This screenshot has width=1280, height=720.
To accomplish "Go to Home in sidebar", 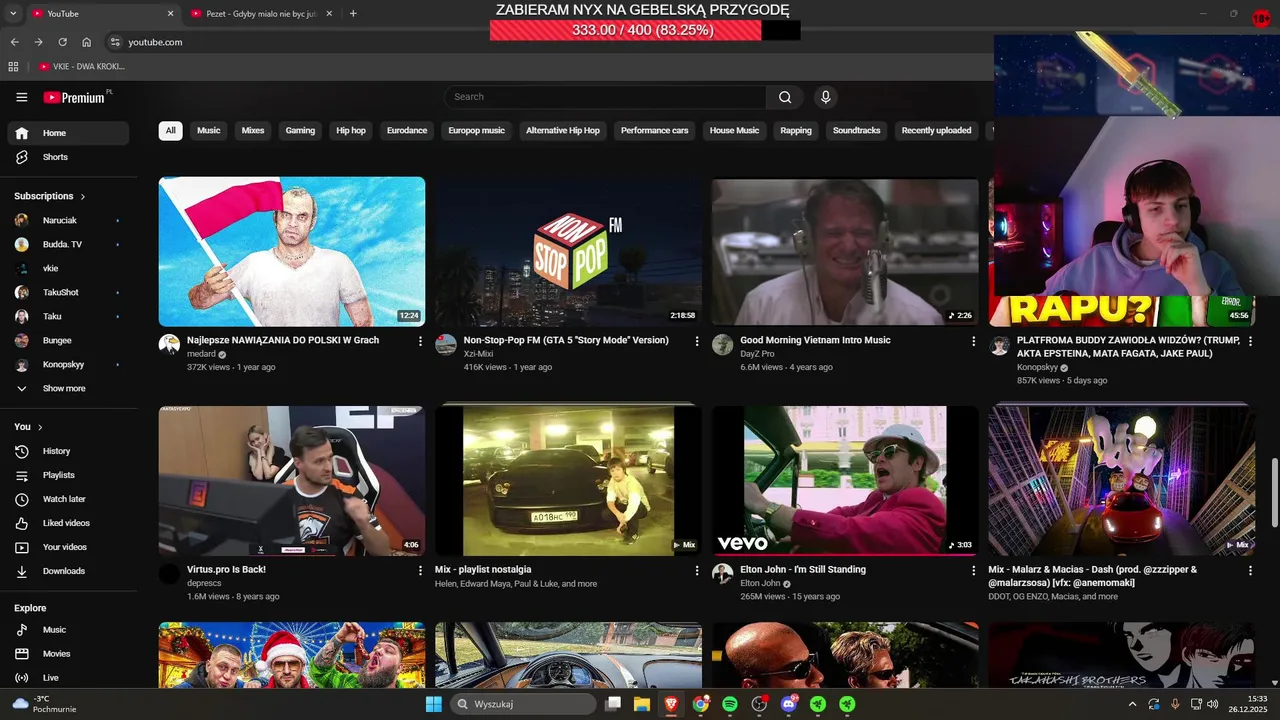I will 68,133.
